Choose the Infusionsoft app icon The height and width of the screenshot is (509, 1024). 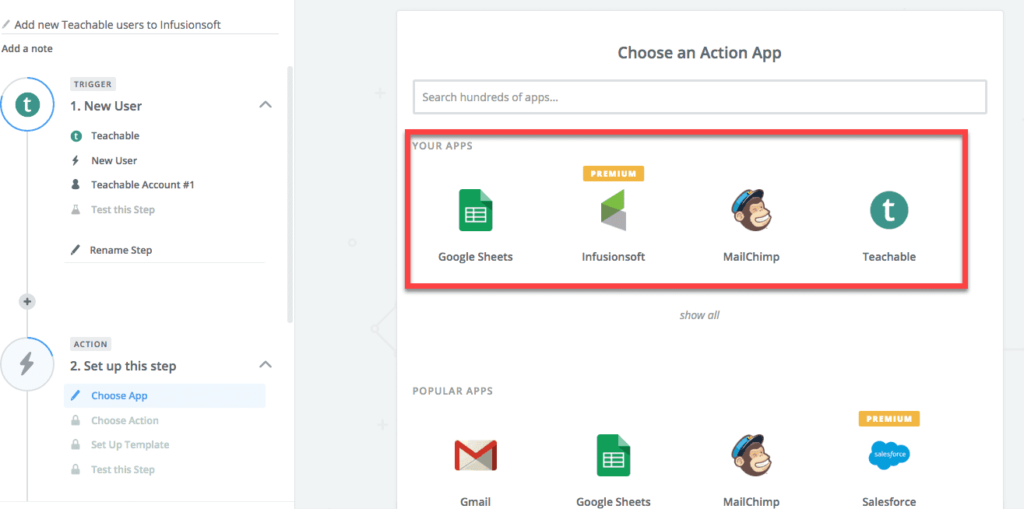(x=613, y=210)
